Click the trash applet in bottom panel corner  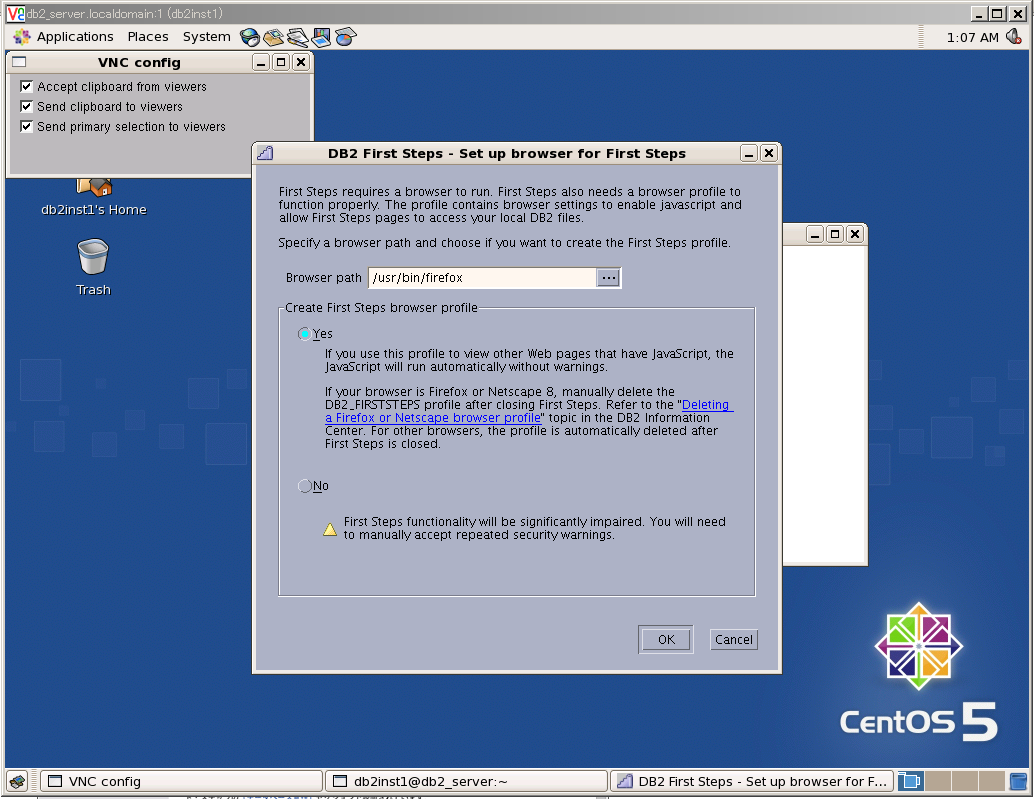click(1018, 781)
